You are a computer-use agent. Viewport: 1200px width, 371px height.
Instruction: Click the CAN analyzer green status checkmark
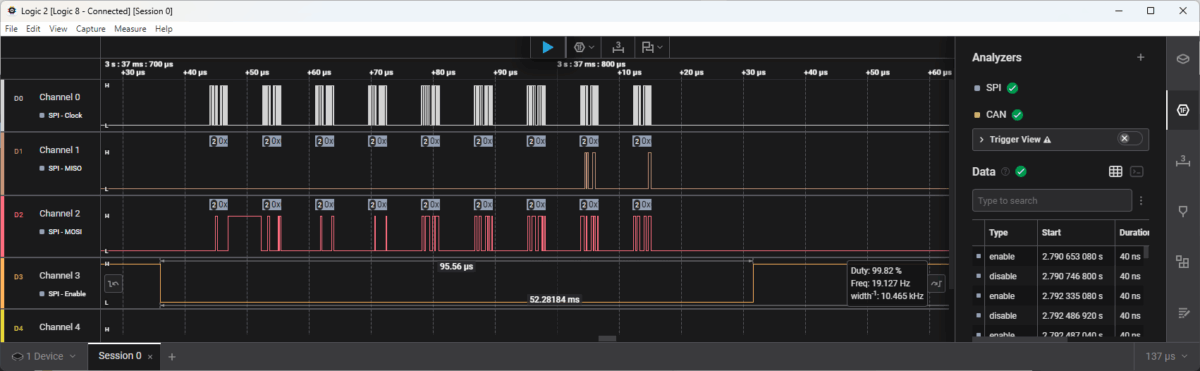click(x=1018, y=115)
